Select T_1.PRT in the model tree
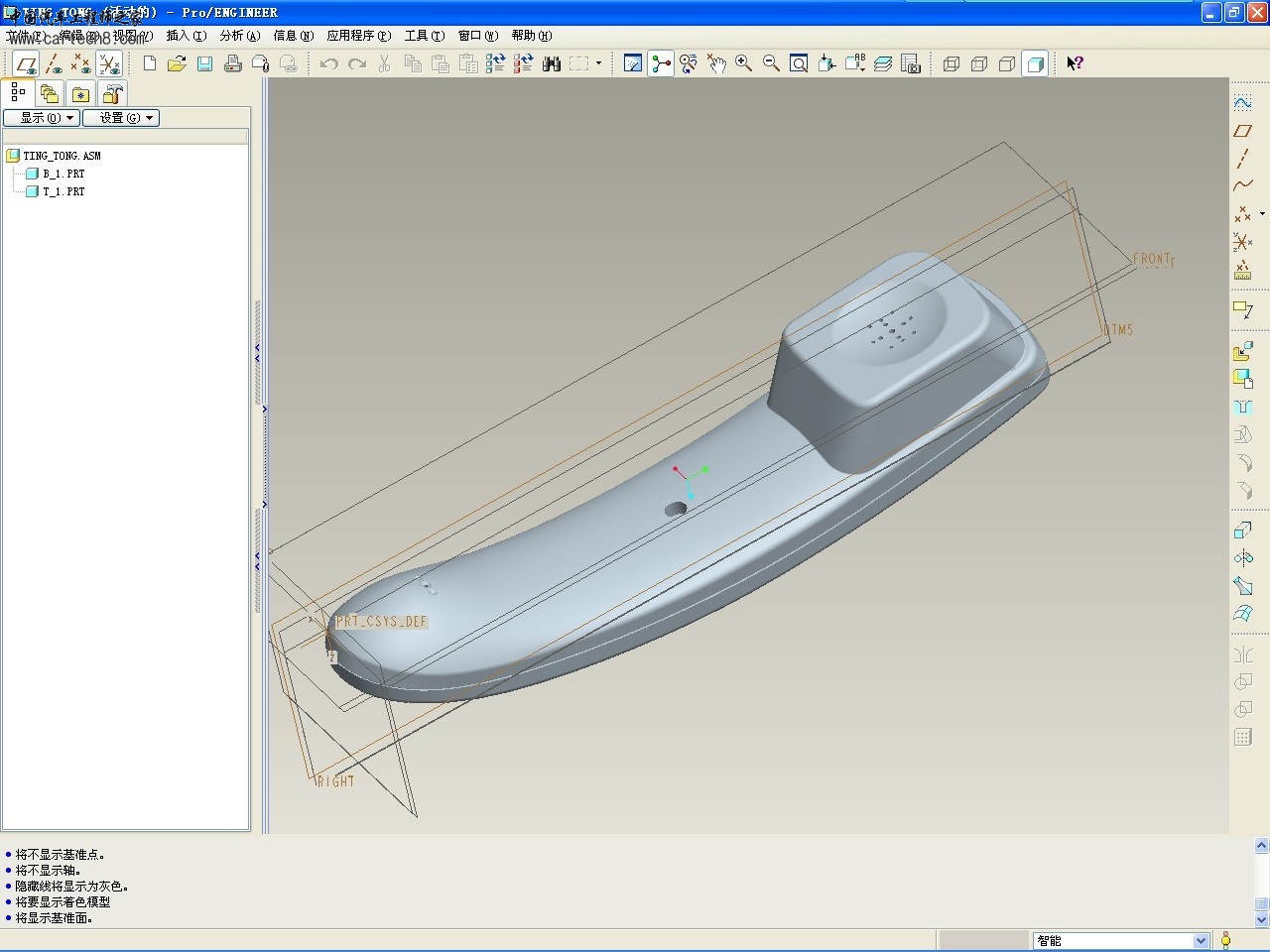The image size is (1270, 952). coord(63,191)
